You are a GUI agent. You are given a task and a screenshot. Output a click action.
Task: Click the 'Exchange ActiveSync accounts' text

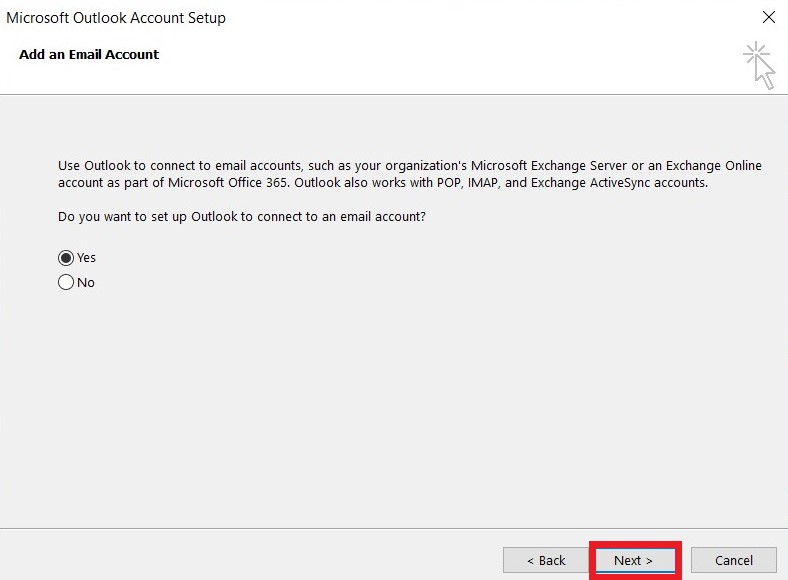point(619,182)
